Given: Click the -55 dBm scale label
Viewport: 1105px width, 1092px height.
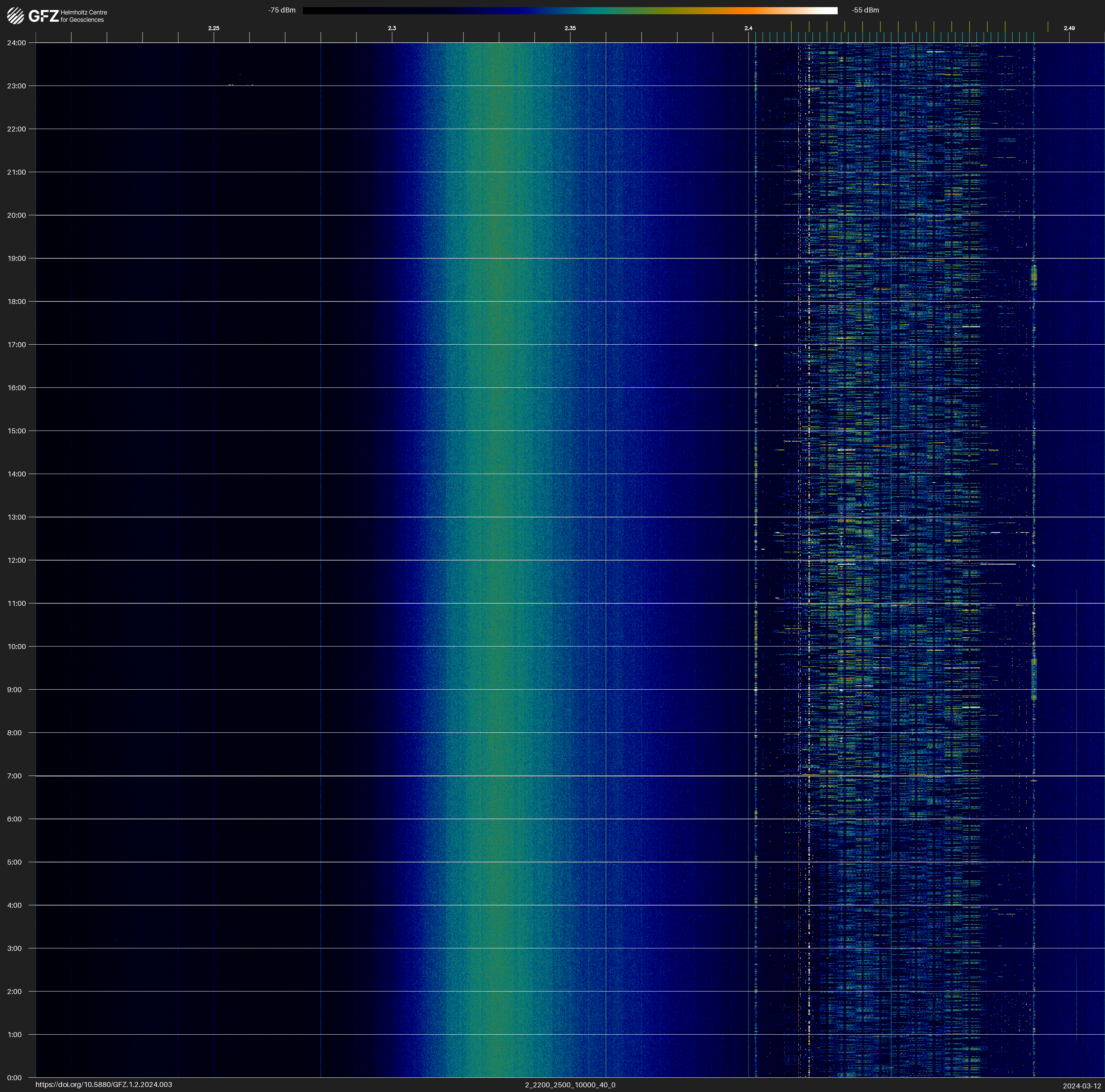Looking at the screenshot, I should pyautogui.click(x=865, y=10).
